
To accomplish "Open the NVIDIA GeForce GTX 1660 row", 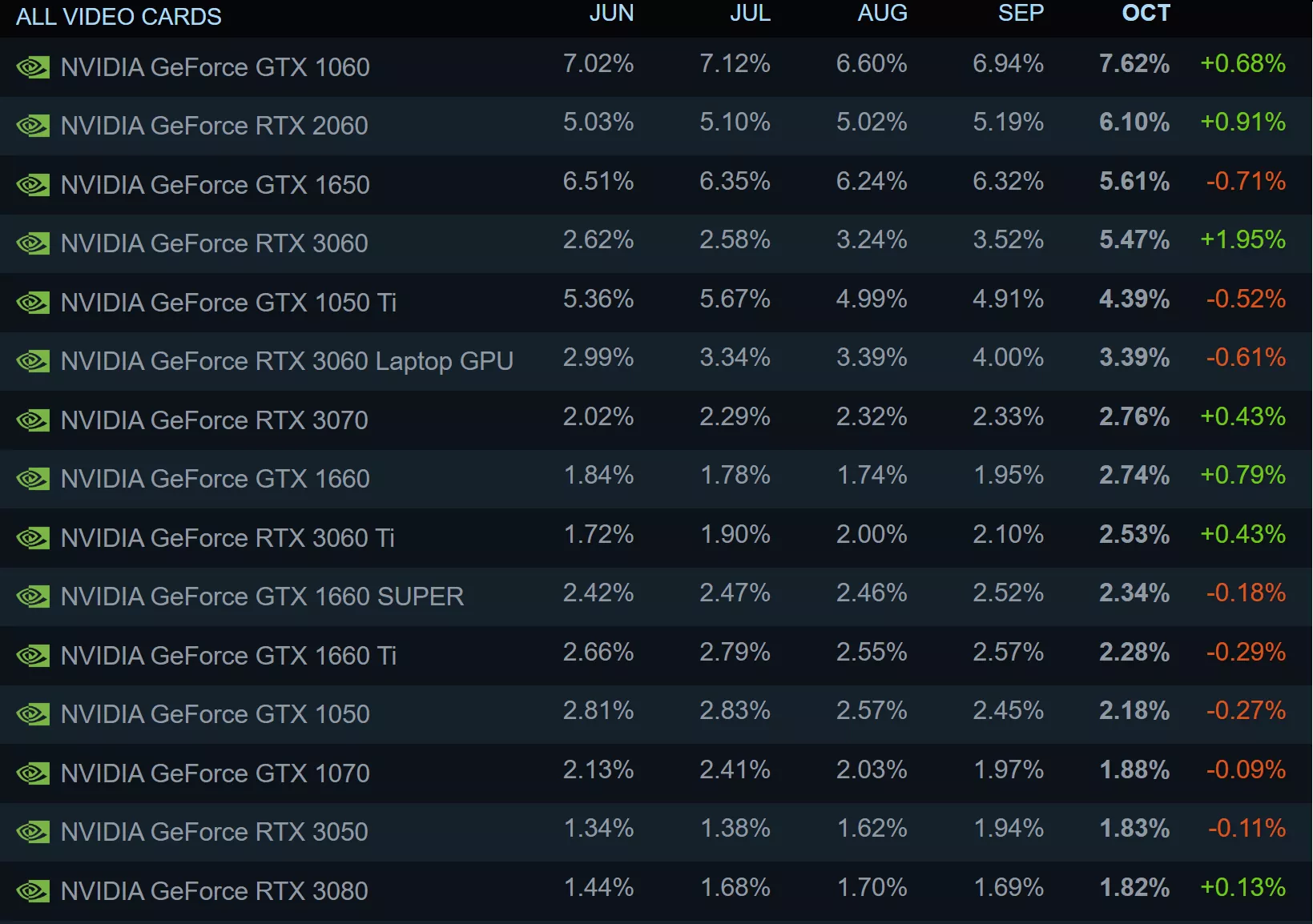I will 656,479.
